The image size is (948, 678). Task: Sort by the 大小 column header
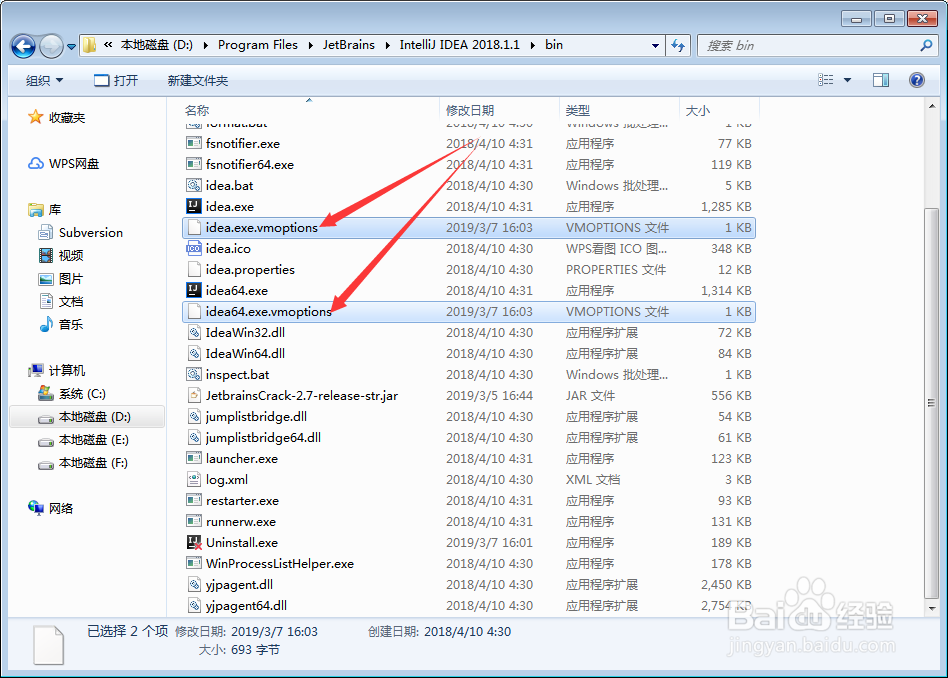tap(698, 110)
